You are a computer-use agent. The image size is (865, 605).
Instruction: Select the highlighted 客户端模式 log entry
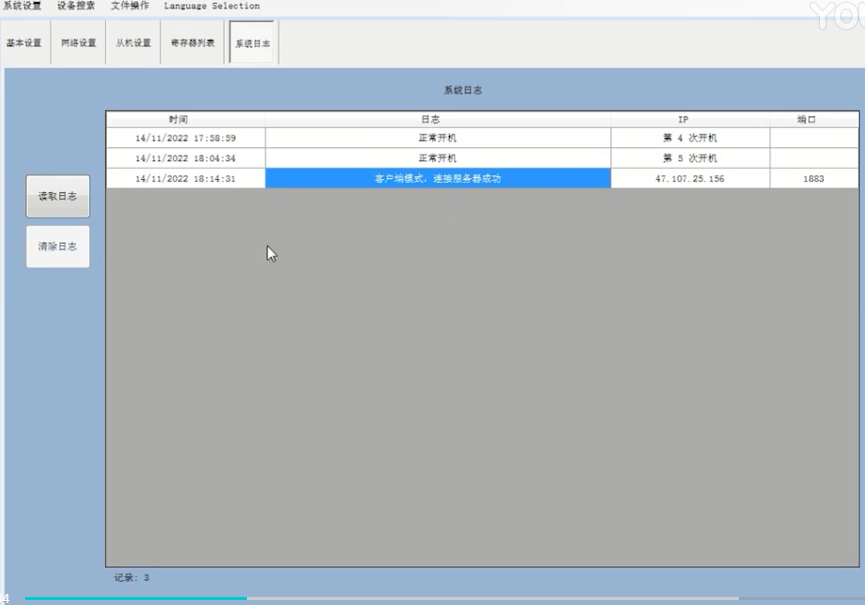tap(437, 178)
